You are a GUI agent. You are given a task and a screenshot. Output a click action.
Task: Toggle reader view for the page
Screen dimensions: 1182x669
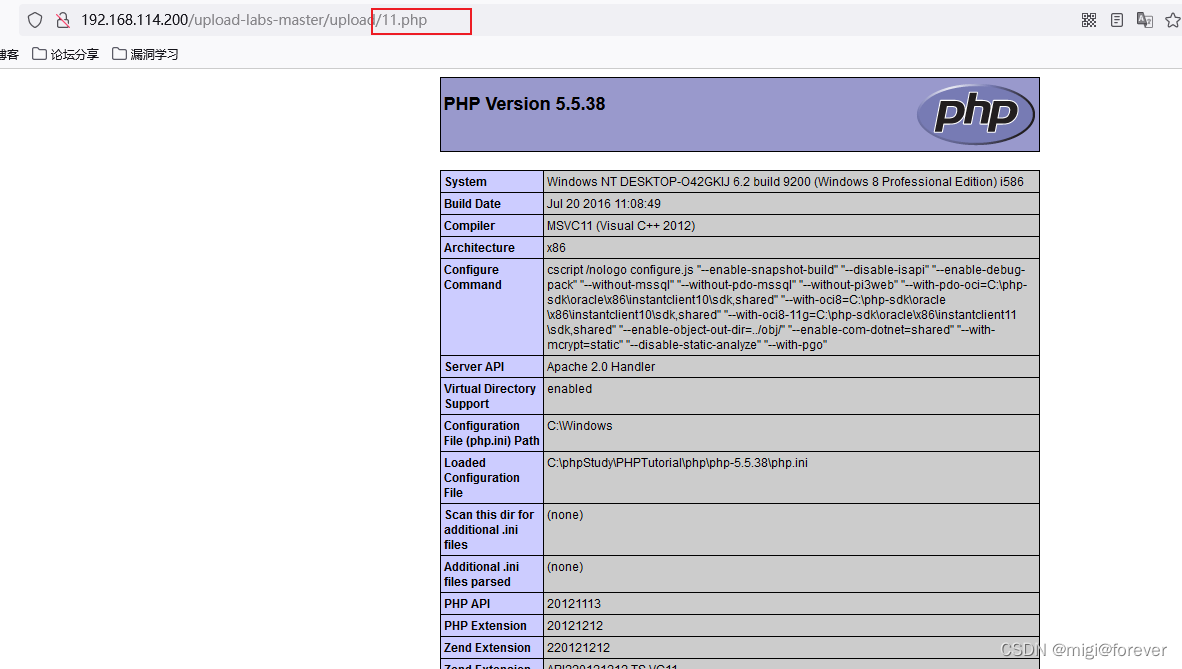point(1117,20)
